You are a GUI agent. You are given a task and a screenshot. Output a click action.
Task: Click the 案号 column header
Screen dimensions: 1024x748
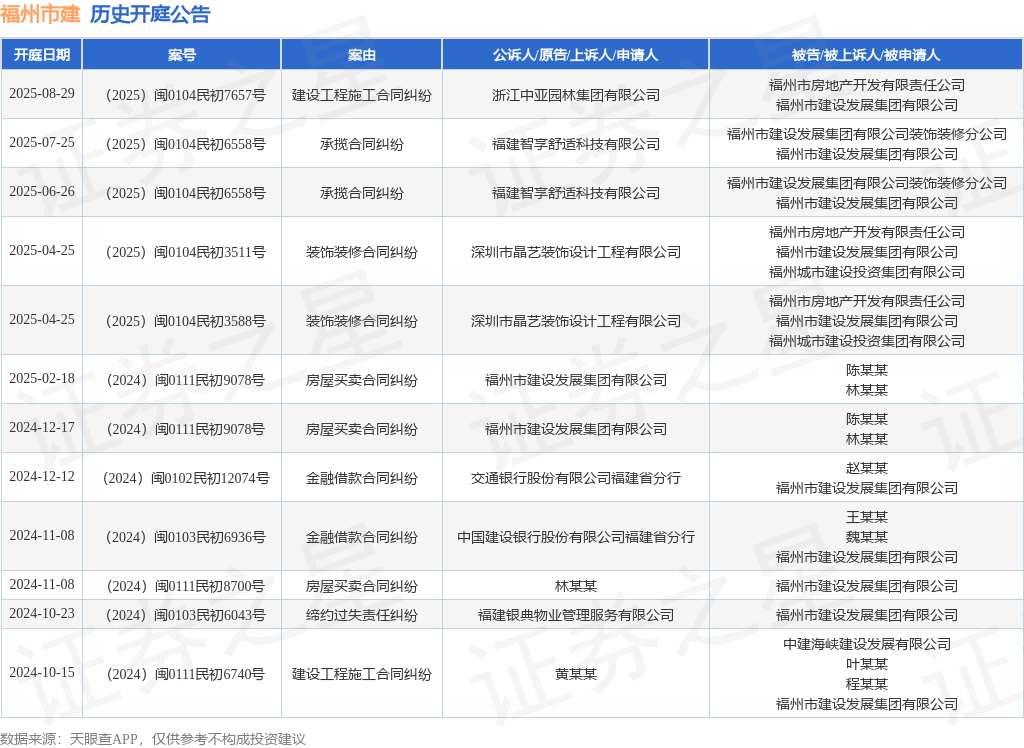click(182, 55)
